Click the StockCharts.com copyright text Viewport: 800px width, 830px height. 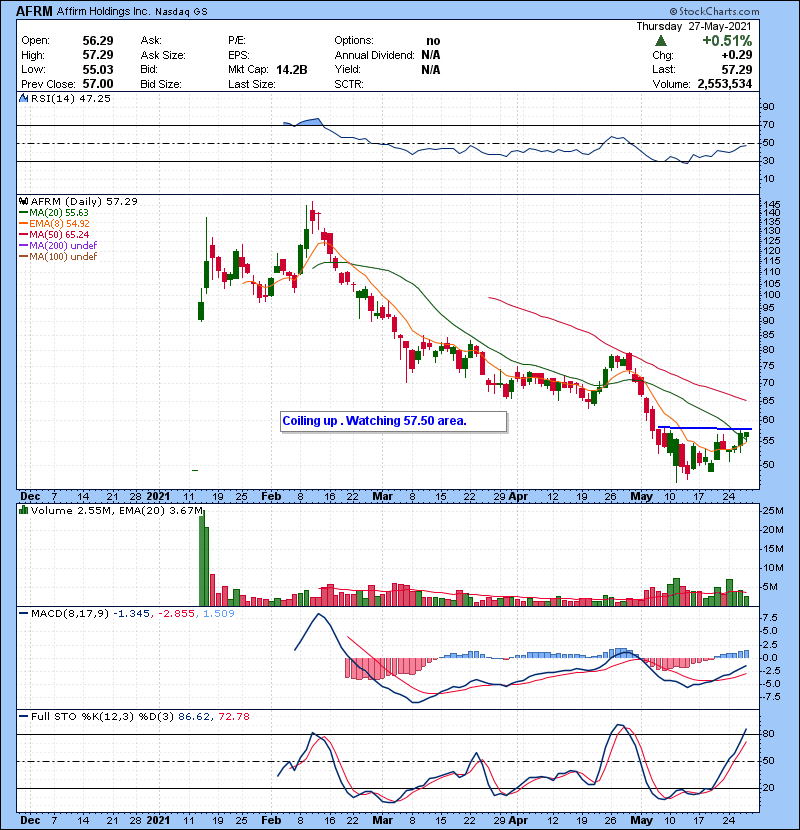tap(714, 11)
